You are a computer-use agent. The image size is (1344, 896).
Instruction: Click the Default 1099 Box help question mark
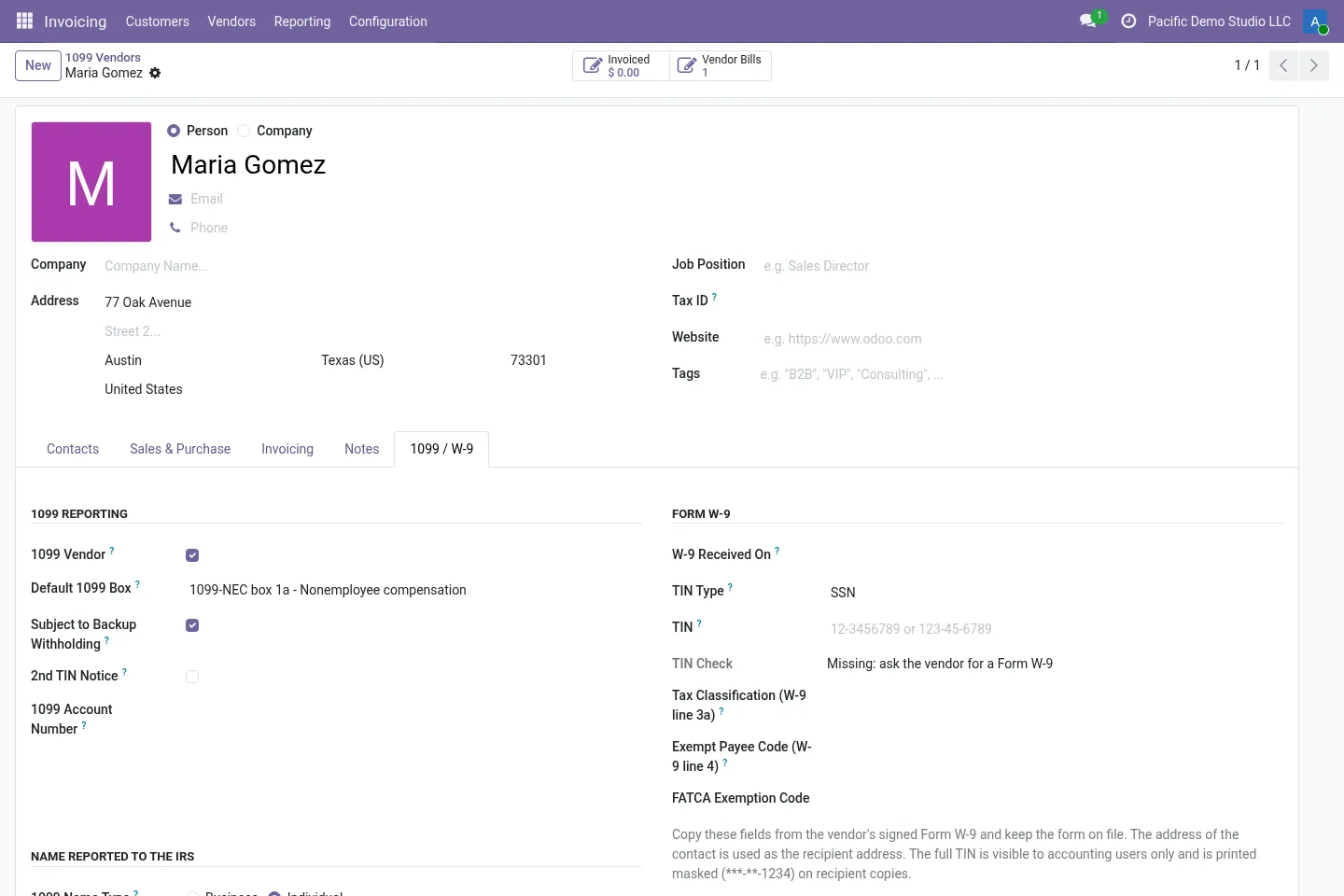[x=137, y=584]
